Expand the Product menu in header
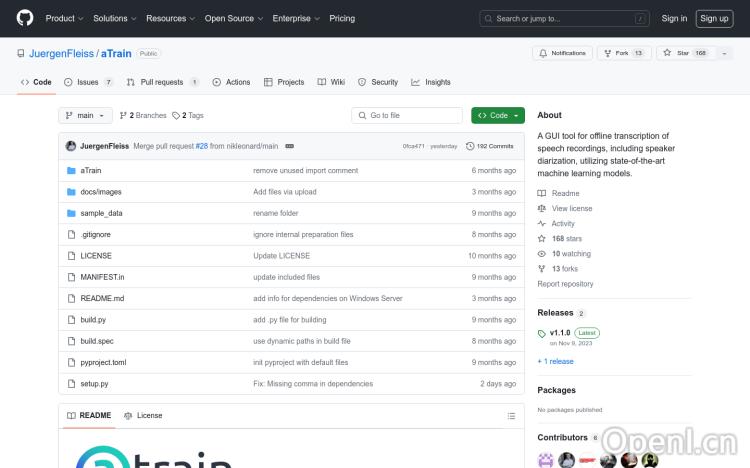The image size is (750, 468). (64, 18)
